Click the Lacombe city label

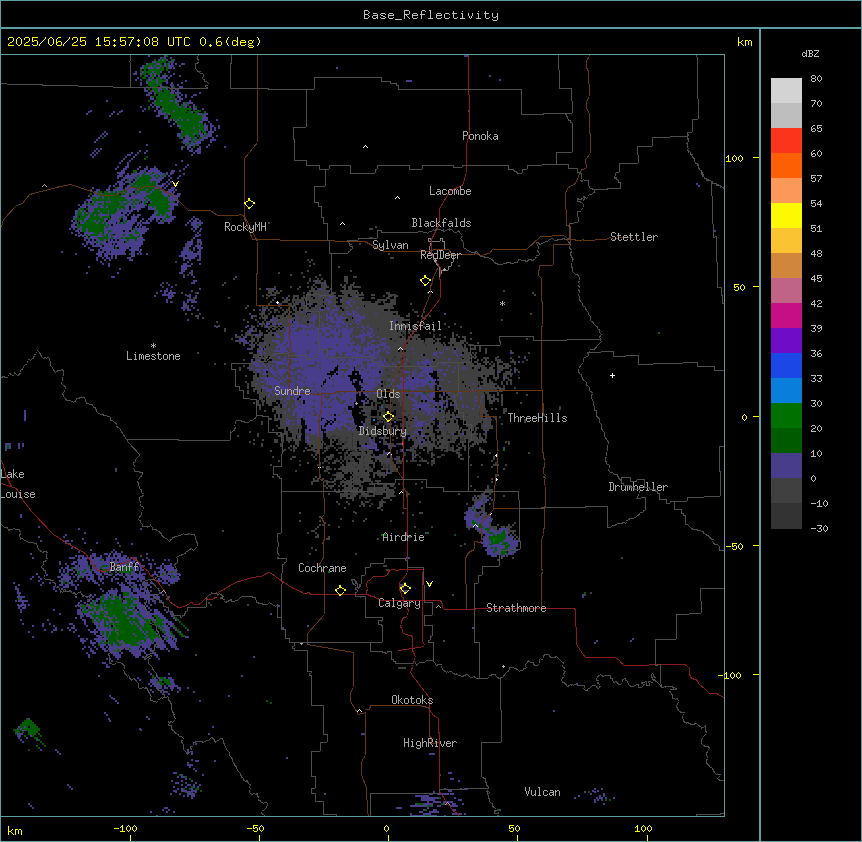click(x=450, y=191)
